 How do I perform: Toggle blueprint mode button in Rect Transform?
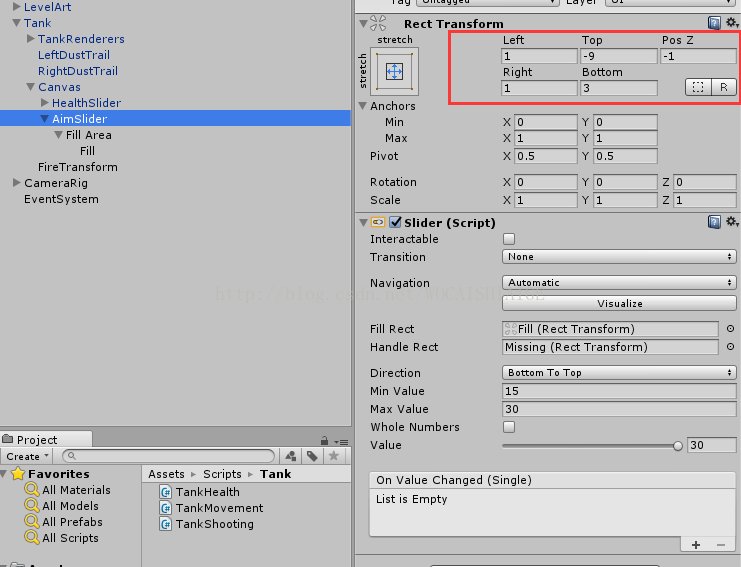tap(698, 87)
